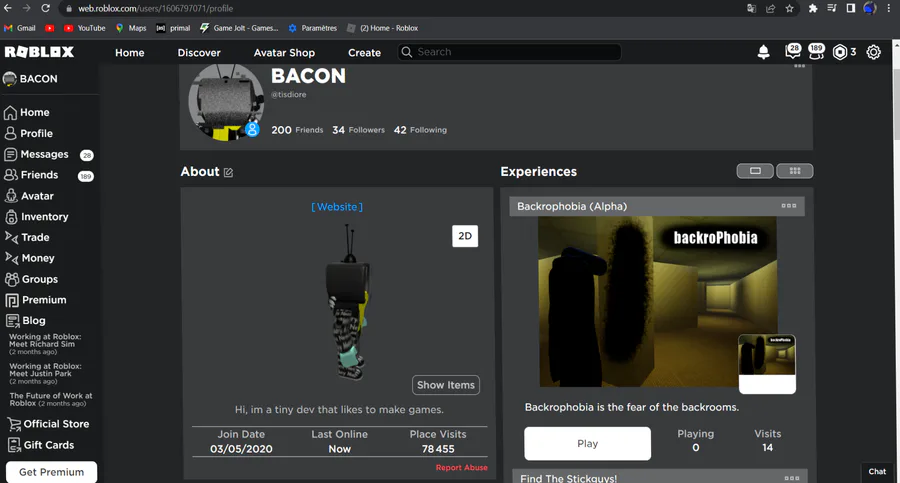Open messages icon in top bar
This screenshot has height=483, width=900.
pyautogui.click(x=793, y=52)
